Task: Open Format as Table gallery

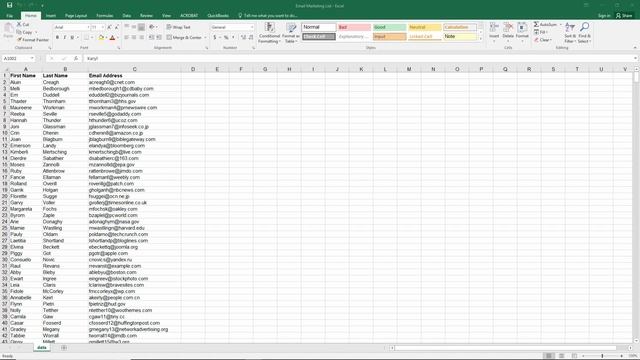Action: click(x=291, y=33)
